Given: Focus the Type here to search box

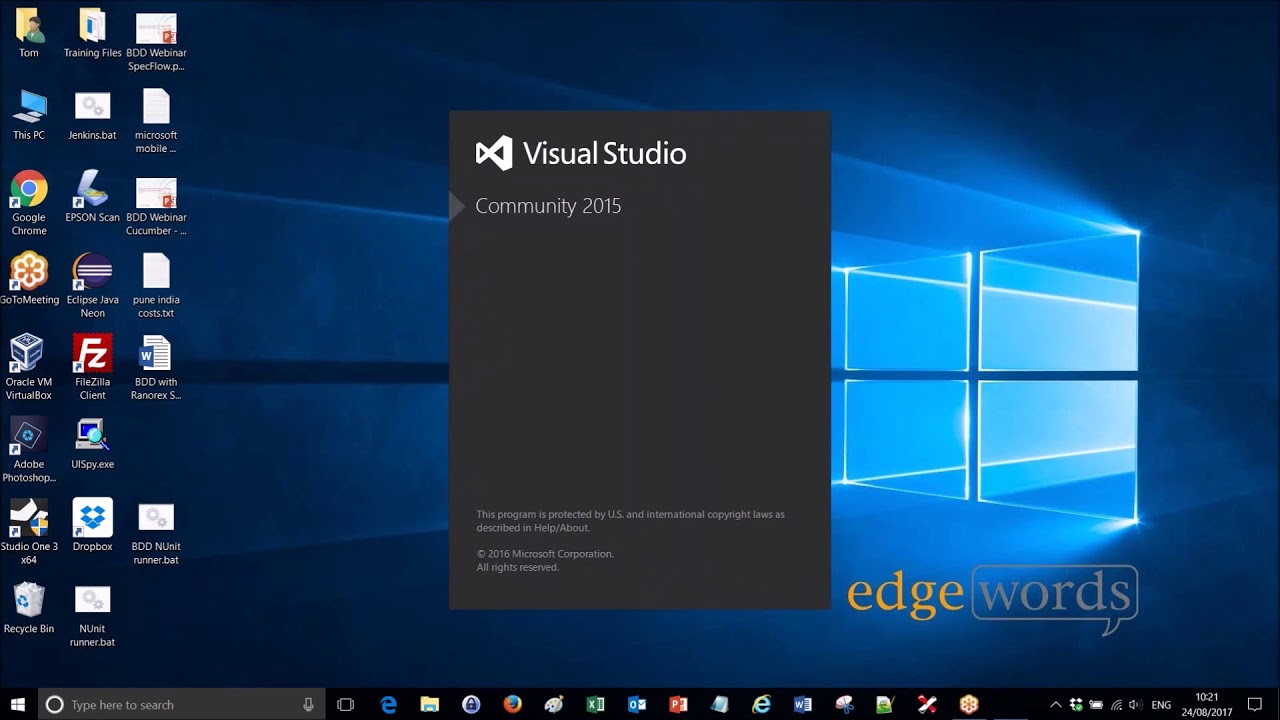Looking at the screenshot, I should tap(181, 704).
